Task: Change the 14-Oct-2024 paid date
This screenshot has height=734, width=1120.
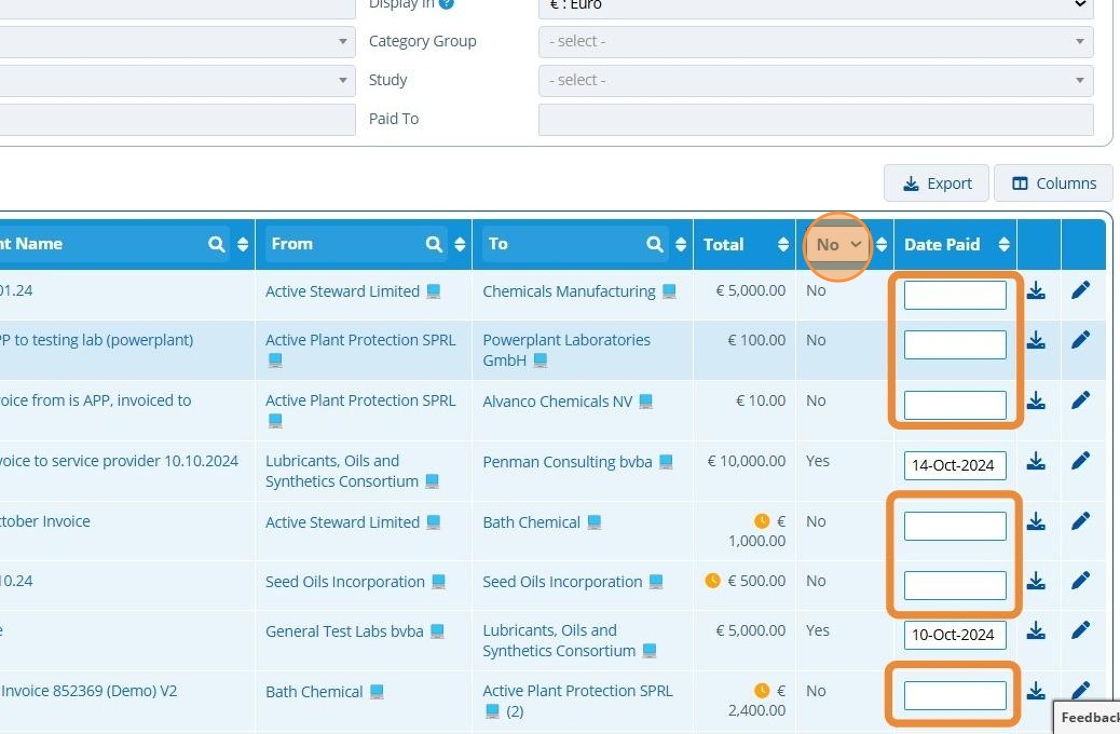Action: (955, 466)
